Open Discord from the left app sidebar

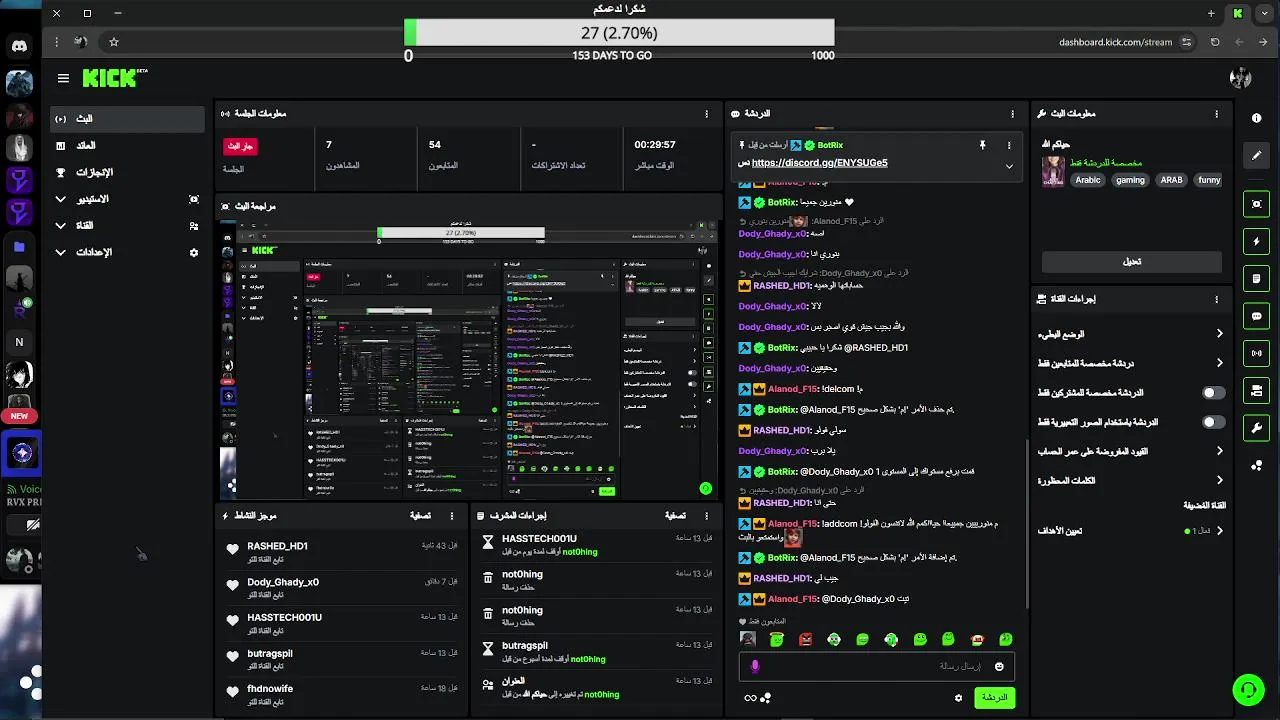[x=19, y=46]
